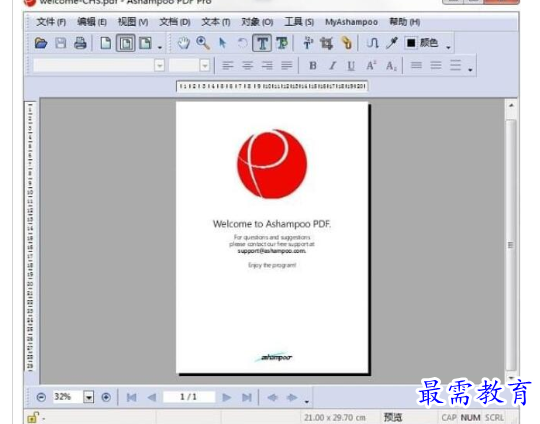Open a file with the folder icon
This screenshot has width=540, height=424.
[x=41, y=43]
